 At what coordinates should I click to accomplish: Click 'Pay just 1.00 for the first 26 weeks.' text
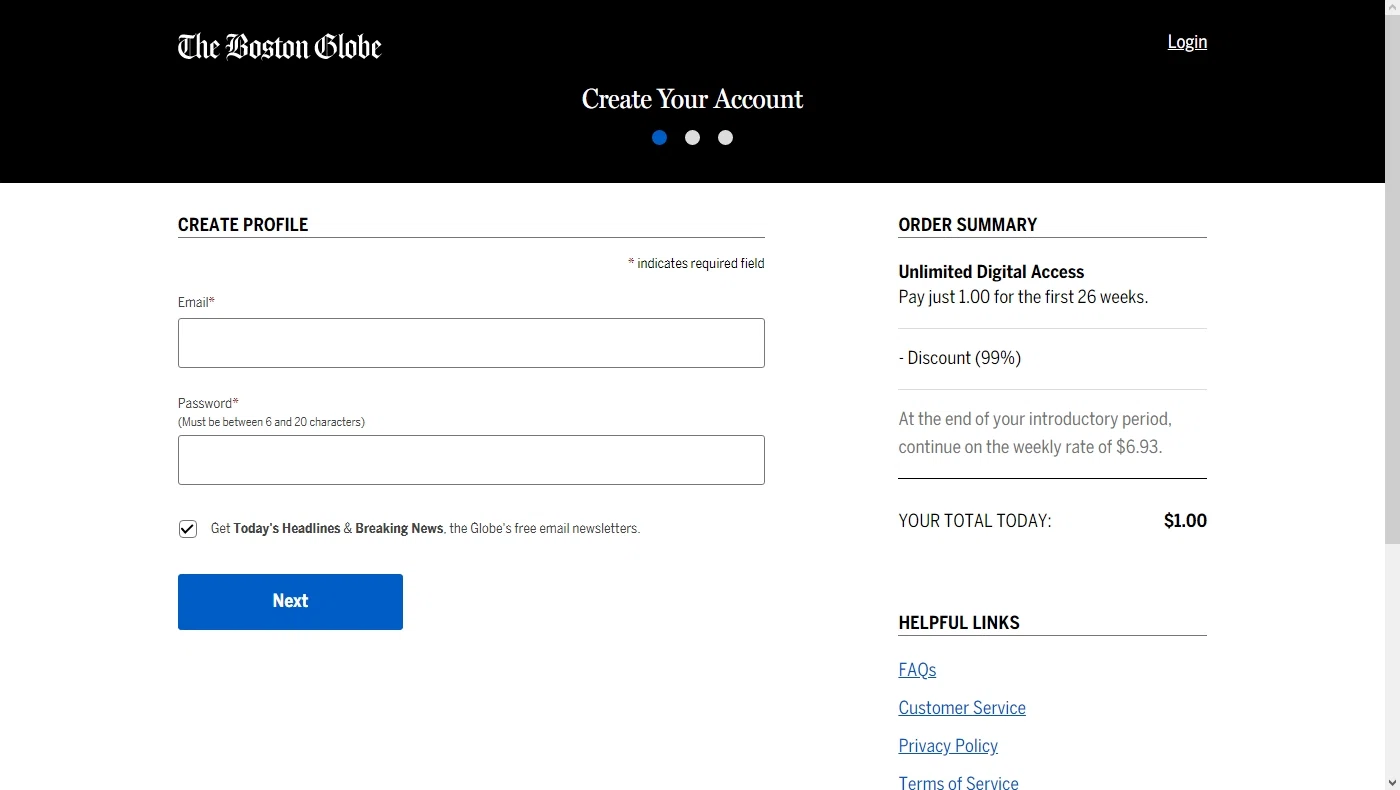point(1023,297)
